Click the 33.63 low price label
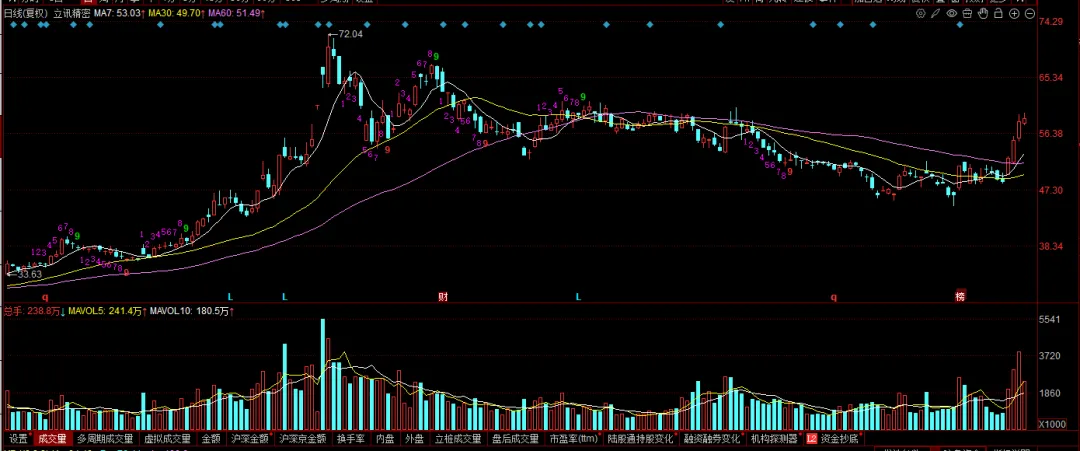The width and height of the screenshot is (1080, 451). pos(30,274)
